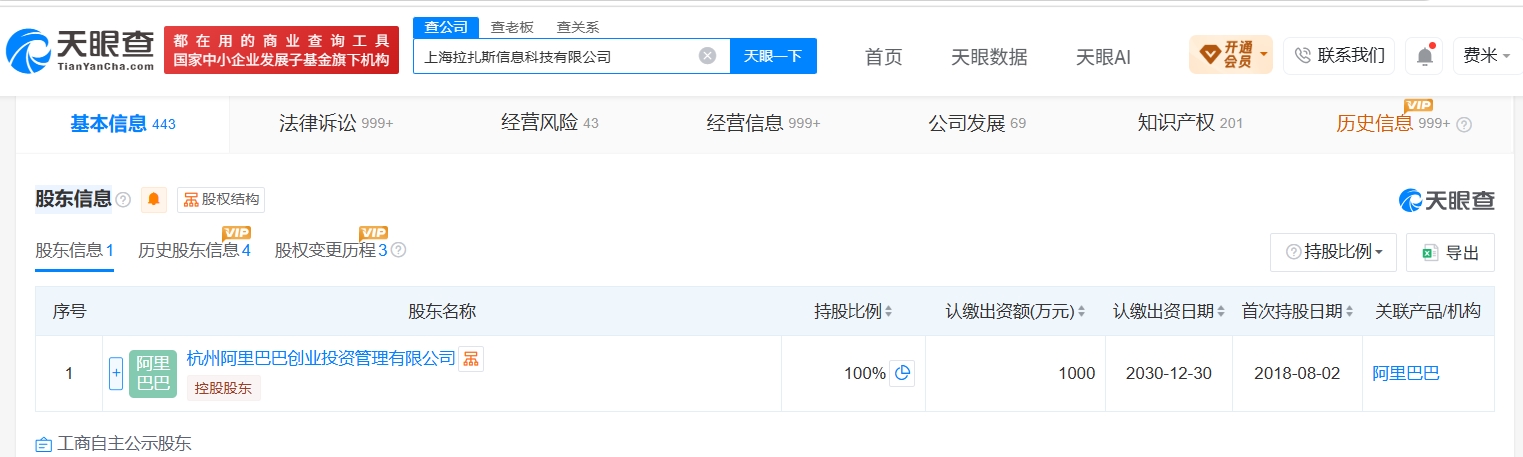Click the notification bell icon in header

pos(1424,56)
